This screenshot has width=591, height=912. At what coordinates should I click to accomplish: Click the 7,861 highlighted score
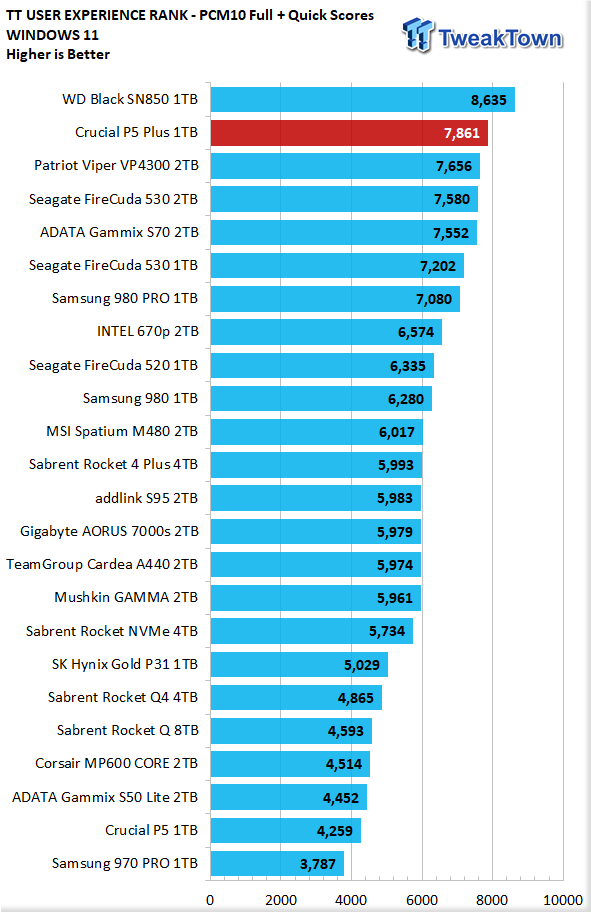pyautogui.click(x=462, y=133)
